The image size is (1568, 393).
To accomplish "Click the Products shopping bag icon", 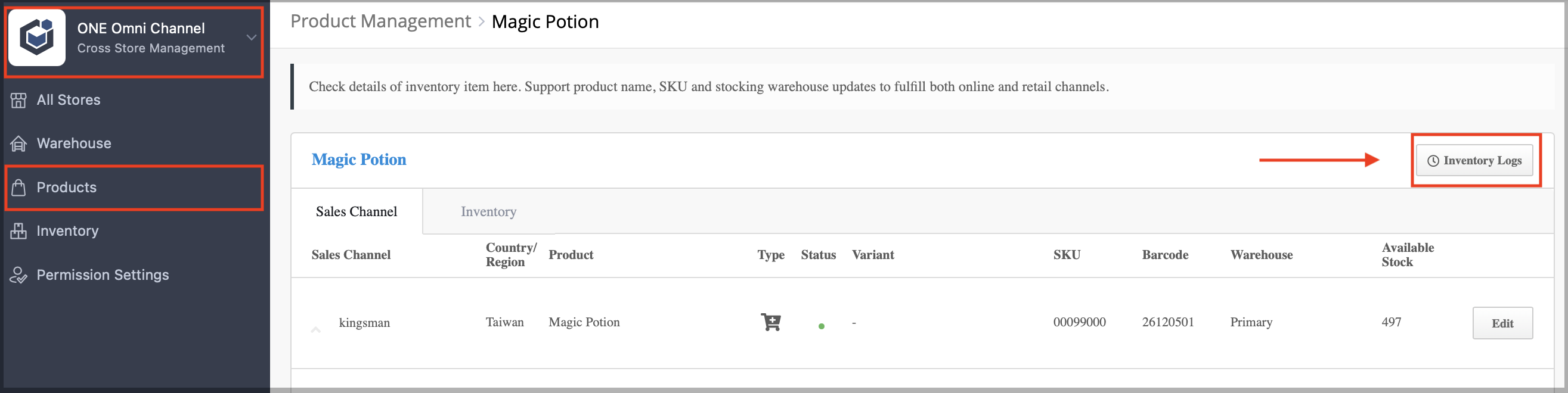I will (x=18, y=188).
